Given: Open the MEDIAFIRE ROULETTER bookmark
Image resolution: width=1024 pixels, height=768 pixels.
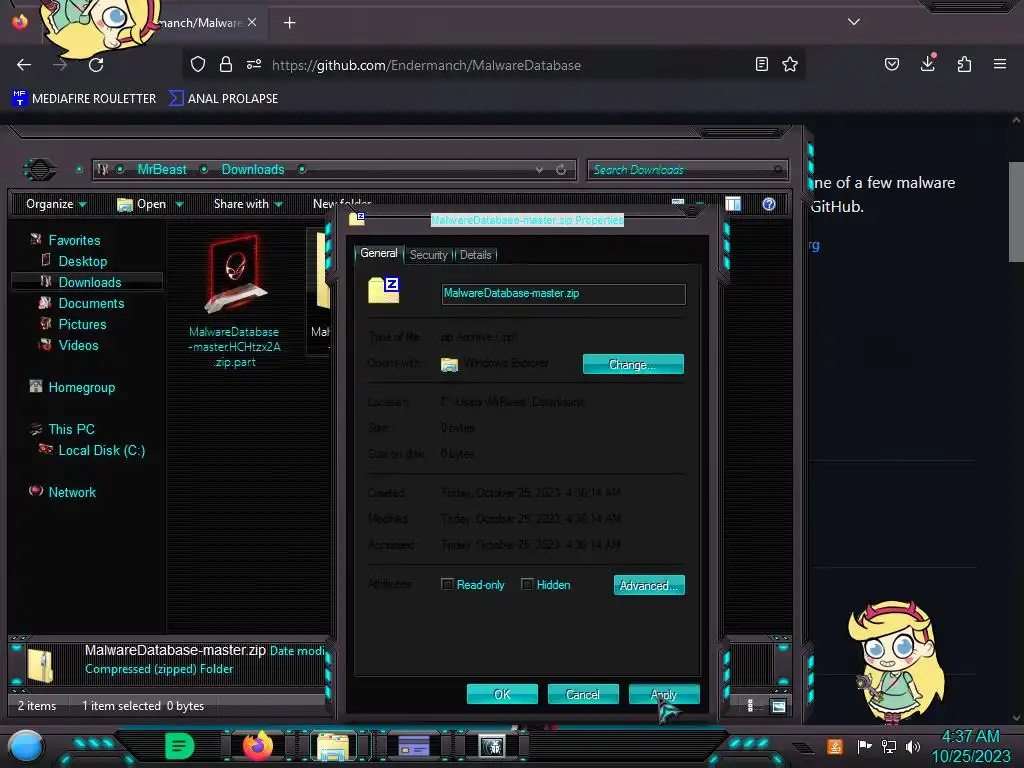Looking at the screenshot, I should point(84,99).
